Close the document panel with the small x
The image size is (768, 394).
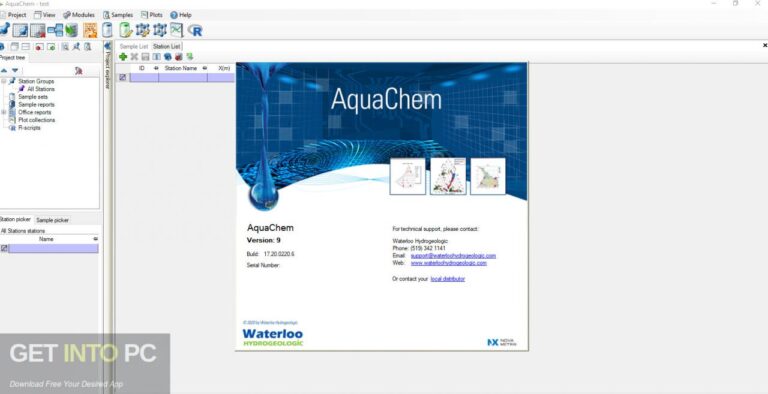[765, 45]
